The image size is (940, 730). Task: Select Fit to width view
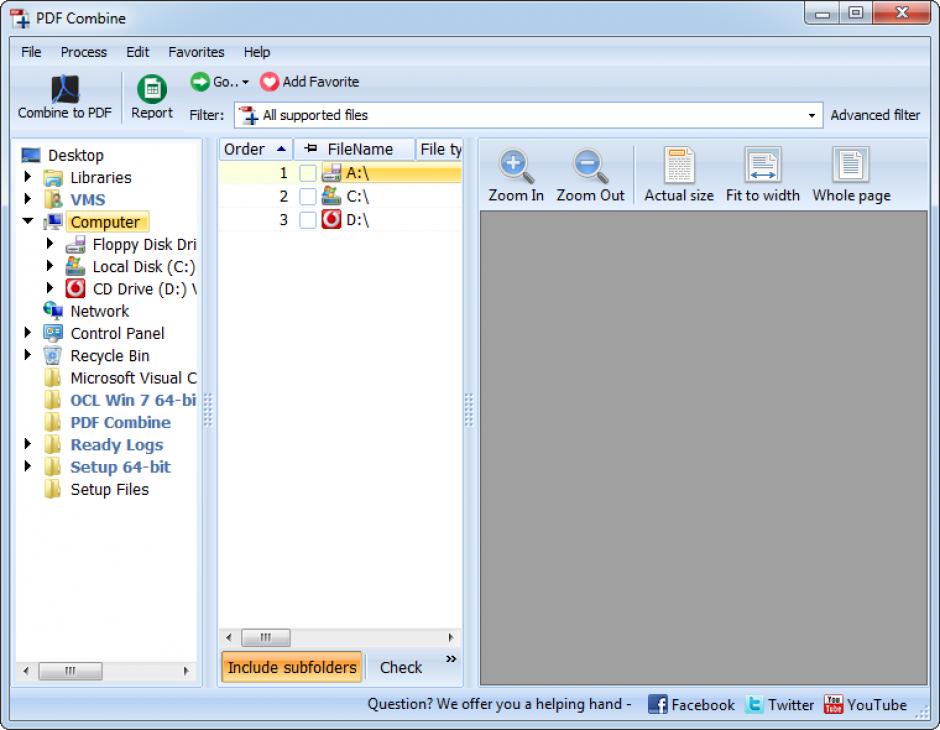click(x=762, y=165)
